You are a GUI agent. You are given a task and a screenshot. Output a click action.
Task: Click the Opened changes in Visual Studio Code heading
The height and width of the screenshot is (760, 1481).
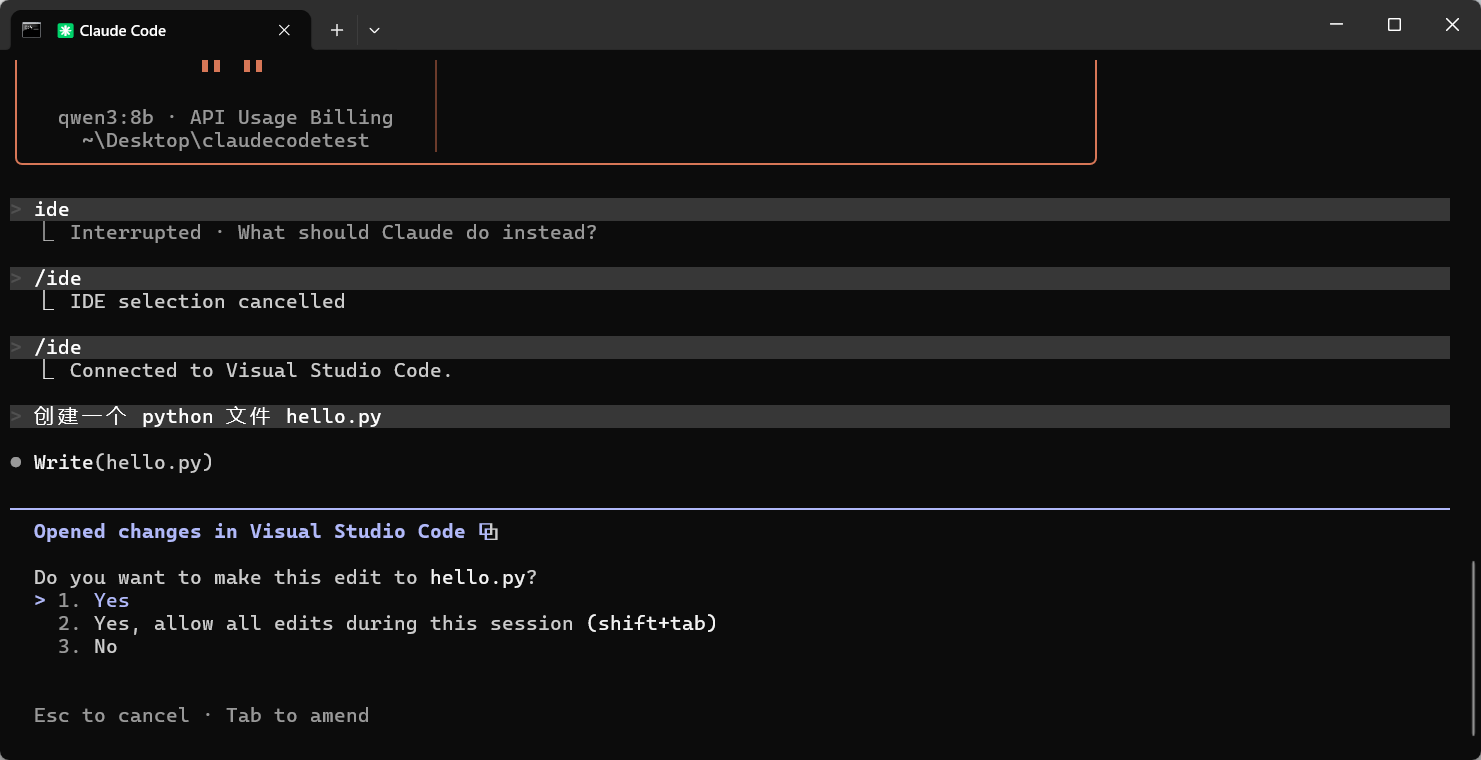(249, 531)
